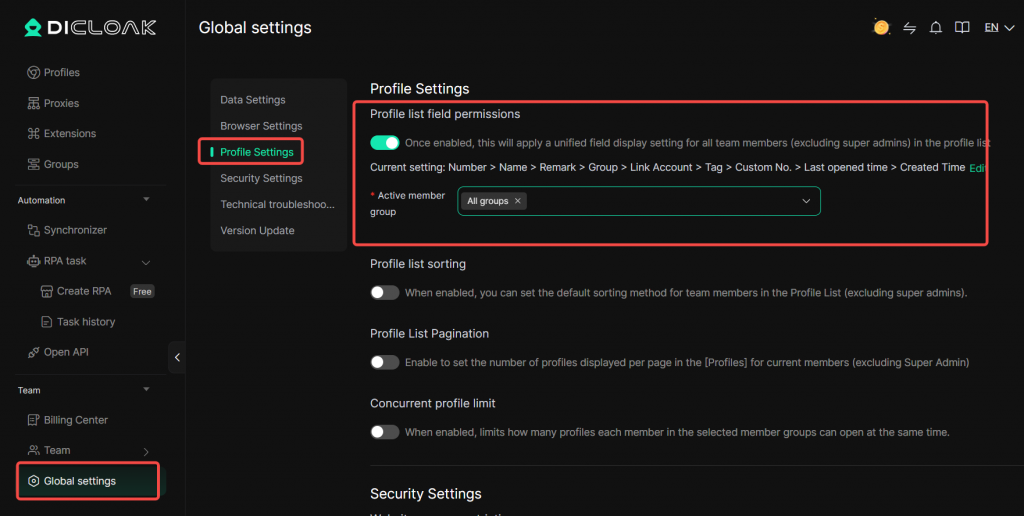This screenshot has width=1024, height=516.
Task: Click the Open API rocket icon
Action: tap(33, 352)
